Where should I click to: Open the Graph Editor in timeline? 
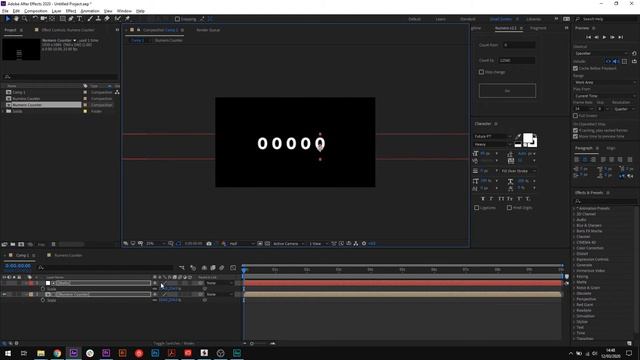pyautogui.click(x=233, y=268)
